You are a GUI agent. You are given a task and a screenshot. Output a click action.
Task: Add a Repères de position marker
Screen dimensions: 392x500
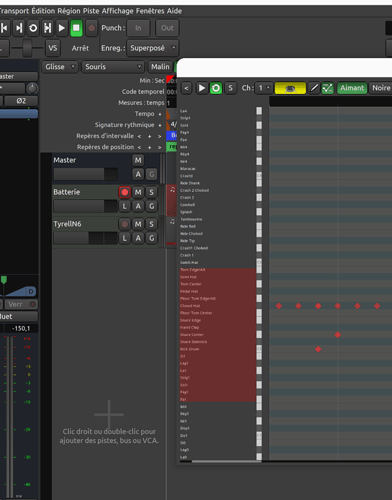(149, 147)
